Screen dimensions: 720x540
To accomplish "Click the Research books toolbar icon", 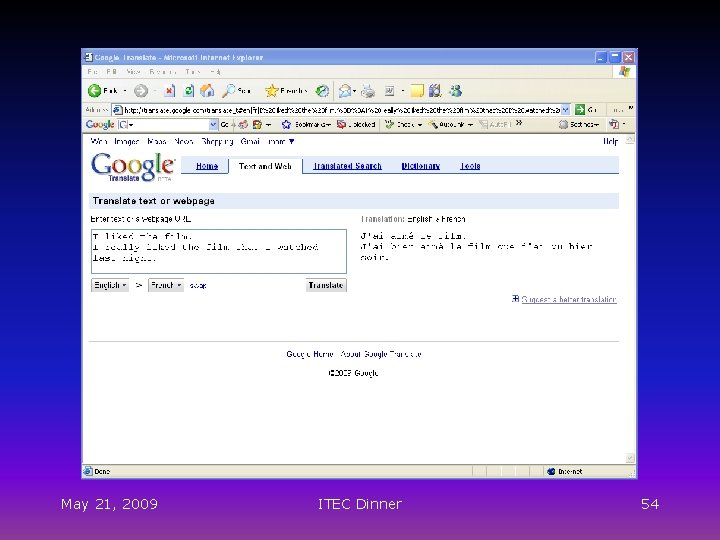I will pos(435,91).
